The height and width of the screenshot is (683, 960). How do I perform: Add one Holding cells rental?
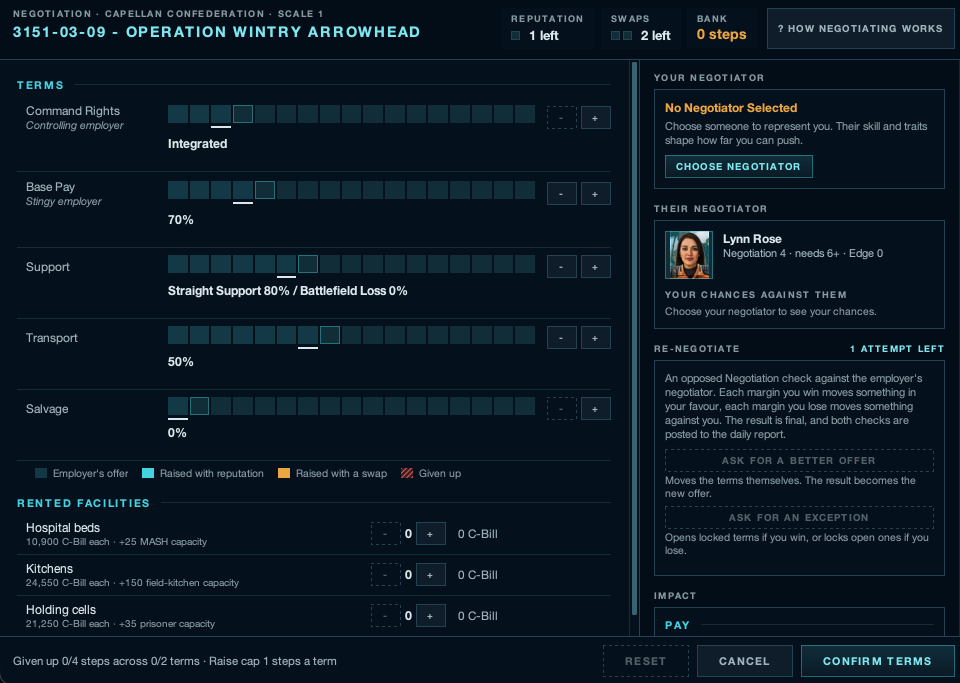pos(430,616)
